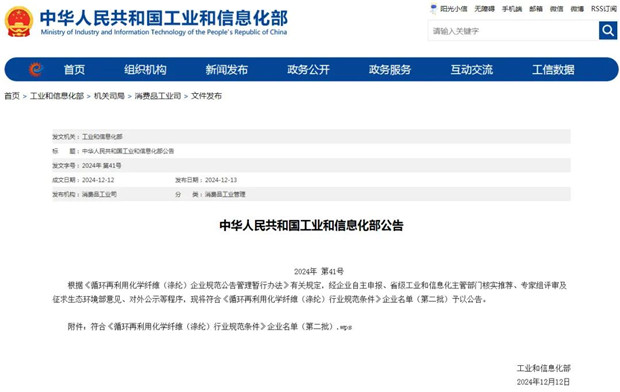Click the national emblem logo
This screenshot has height=392, width=620.
19,22
